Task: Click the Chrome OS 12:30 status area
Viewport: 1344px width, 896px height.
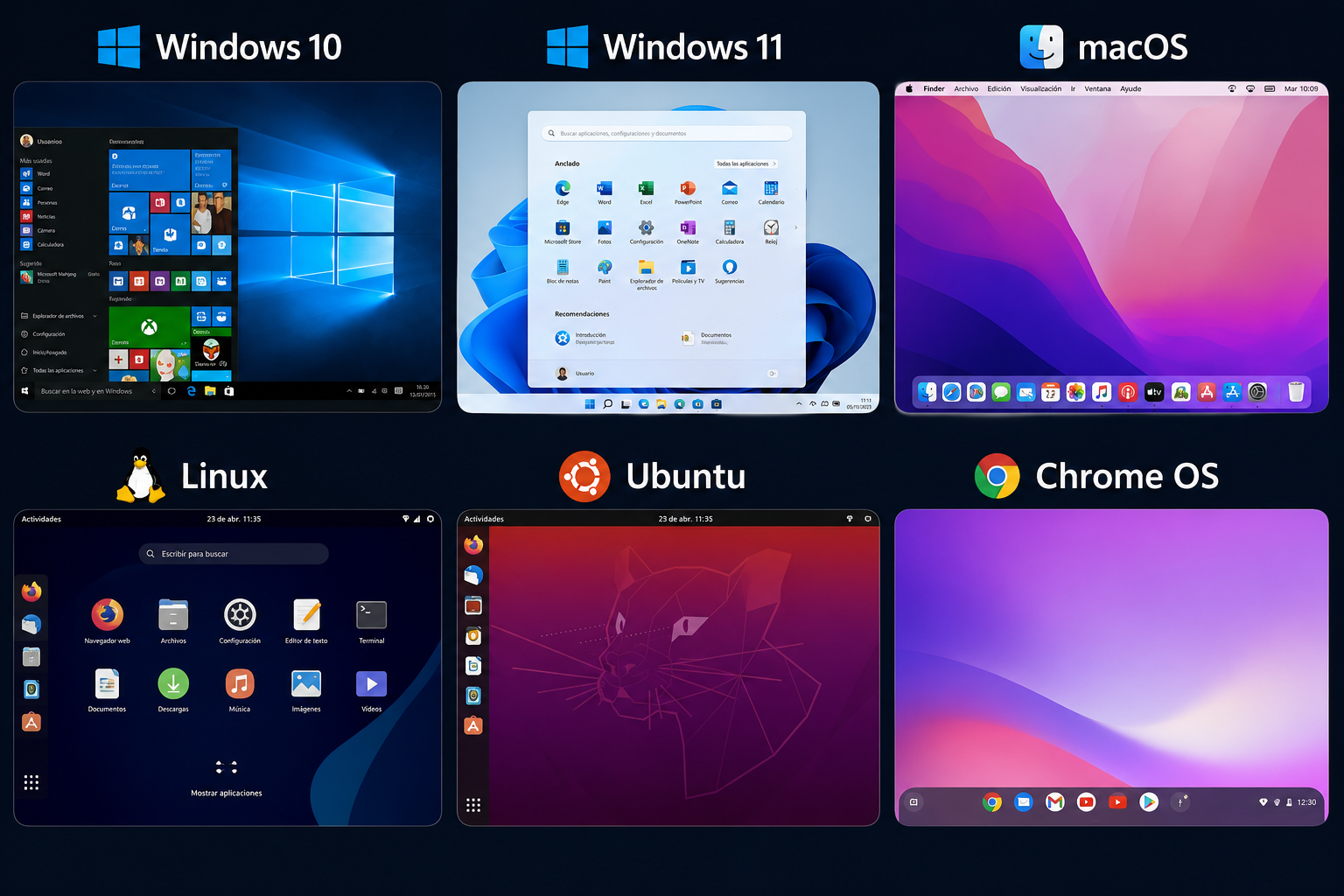Action: point(1289,801)
